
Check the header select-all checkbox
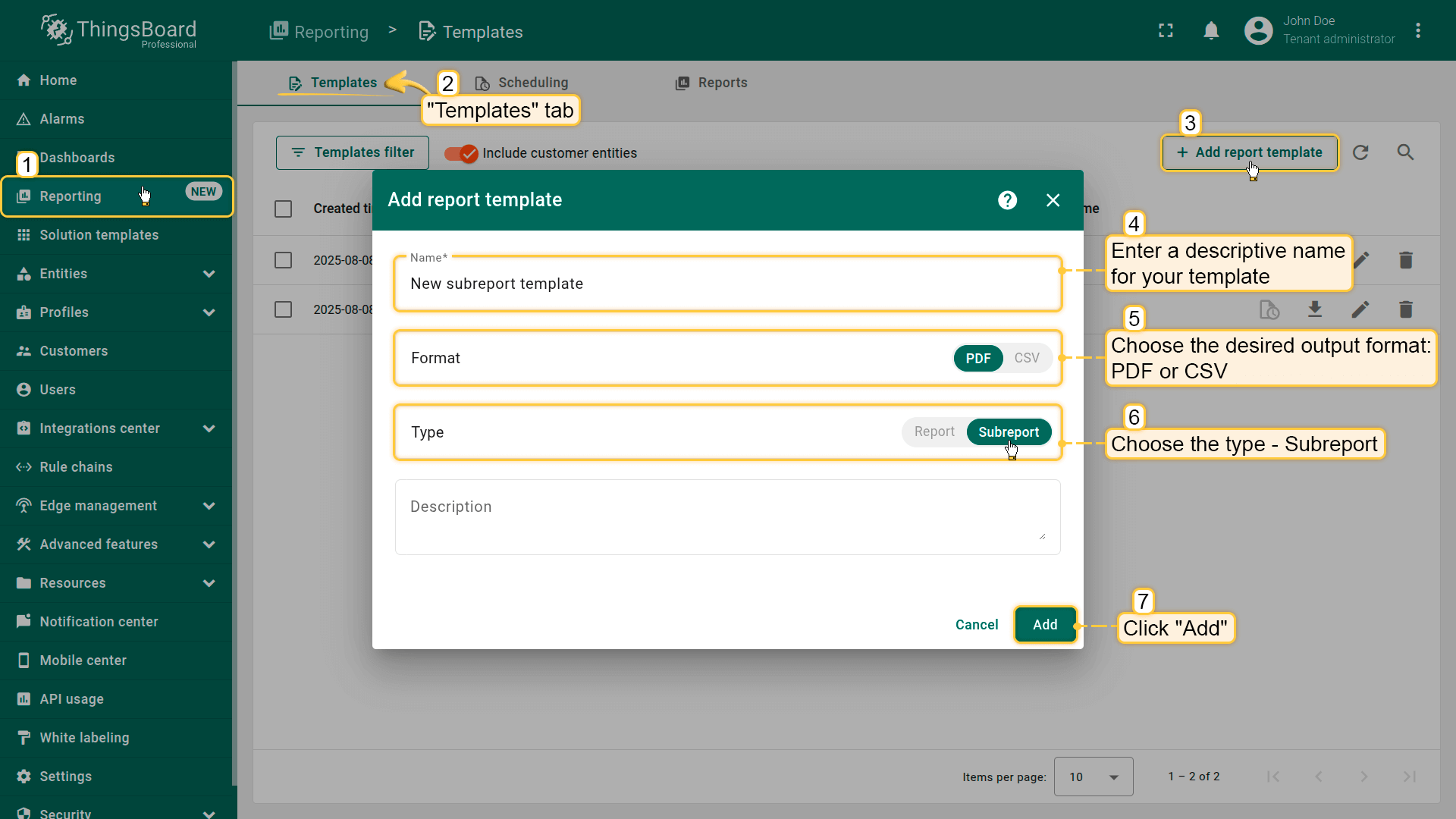coord(284,209)
